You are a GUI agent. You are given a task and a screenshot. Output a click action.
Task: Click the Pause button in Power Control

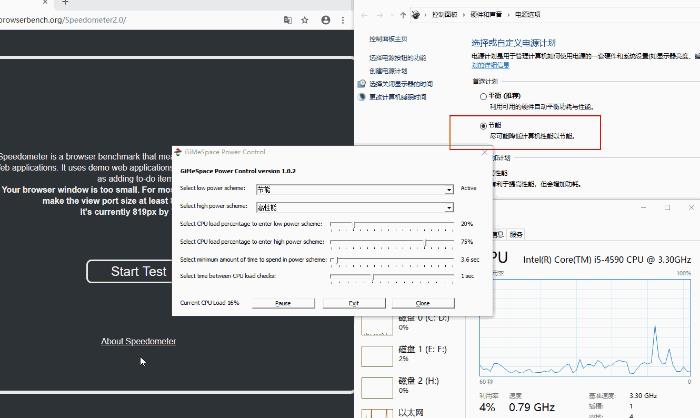click(283, 303)
